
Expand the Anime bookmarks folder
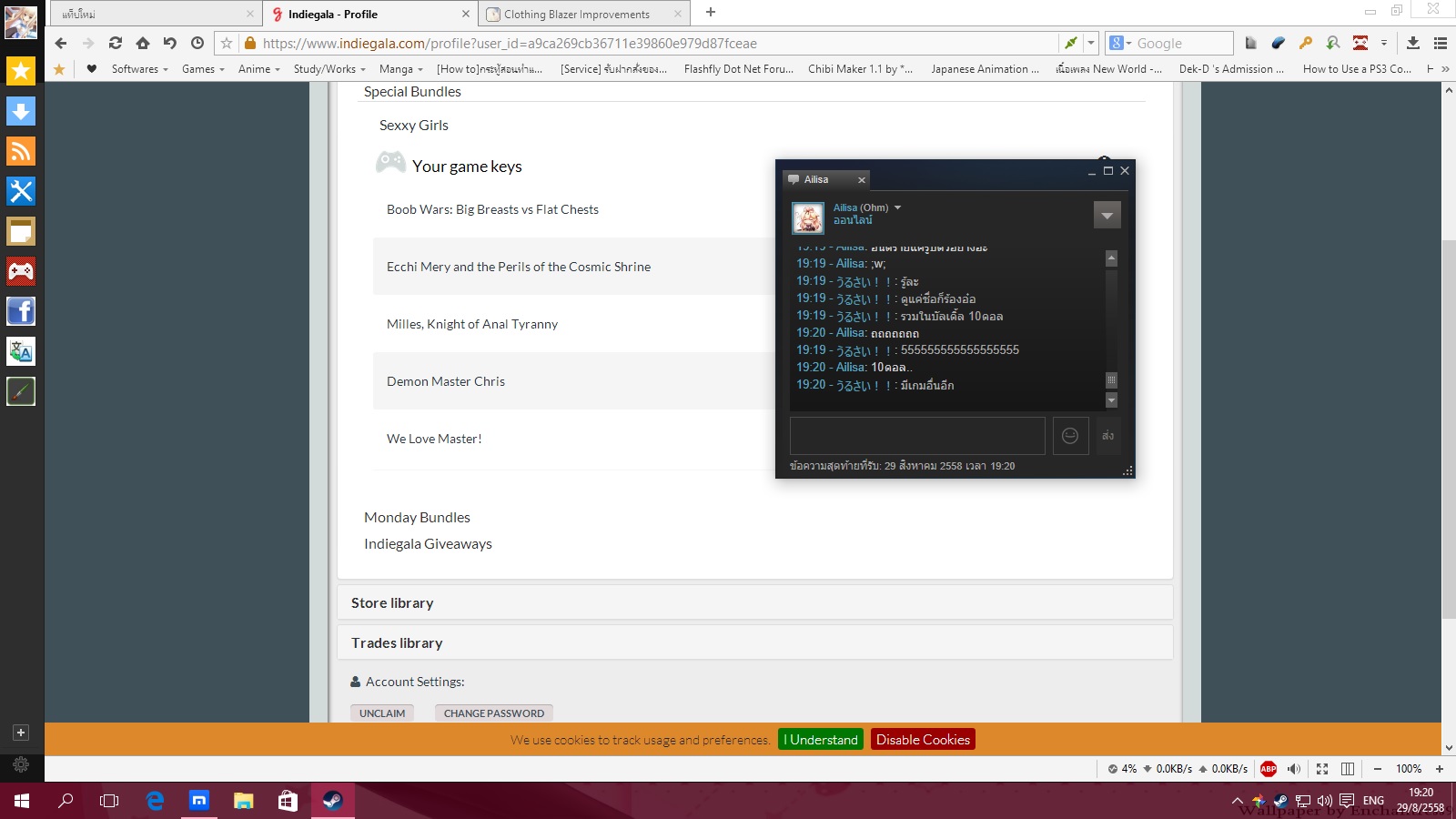(x=259, y=69)
